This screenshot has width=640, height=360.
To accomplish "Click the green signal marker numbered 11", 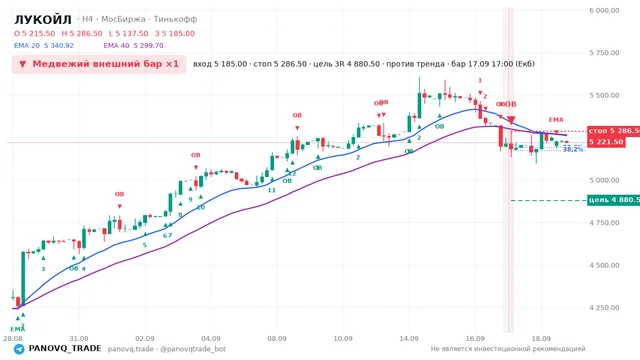I will point(272,190).
